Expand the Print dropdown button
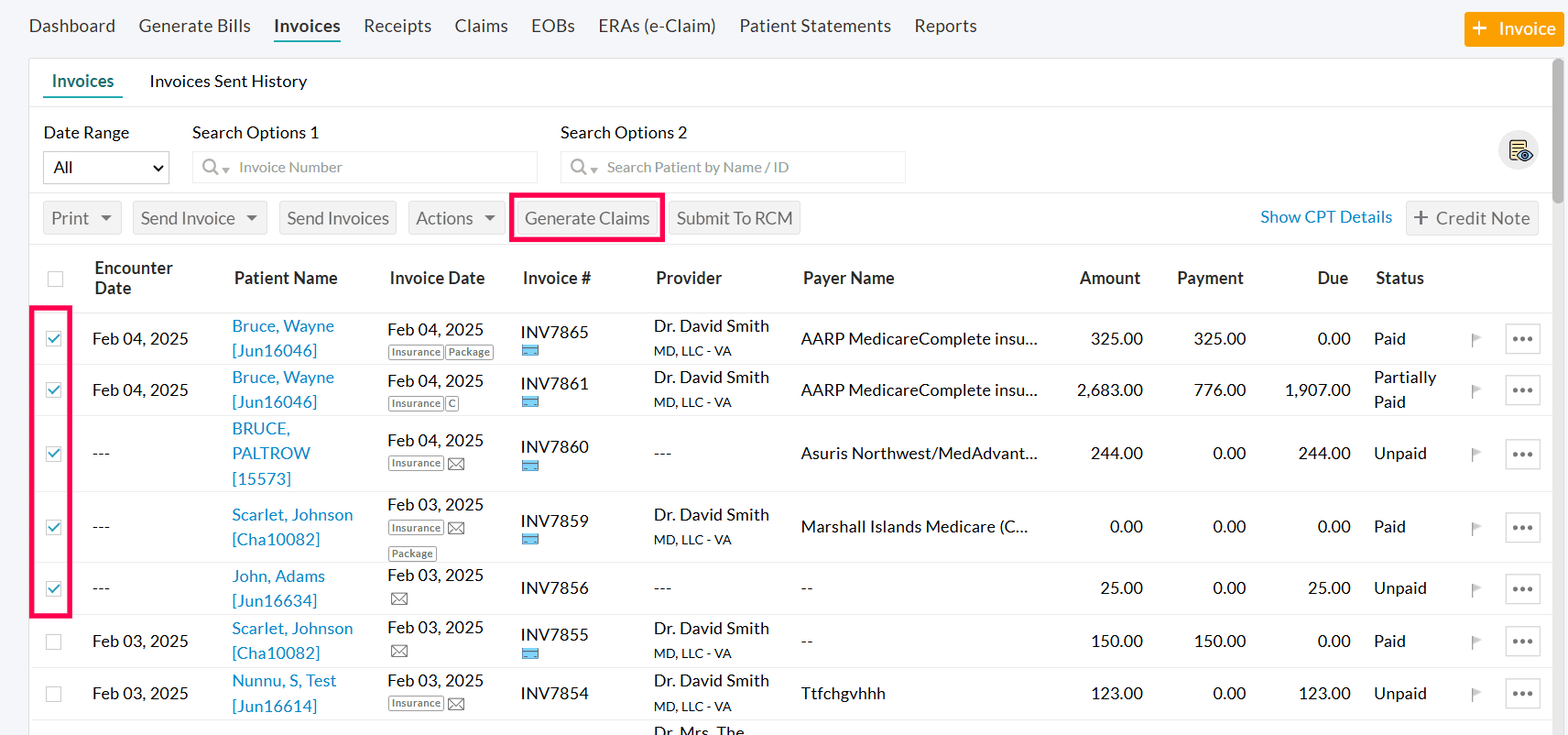The image size is (1568, 735). pyautogui.click(x=82, y=218)
